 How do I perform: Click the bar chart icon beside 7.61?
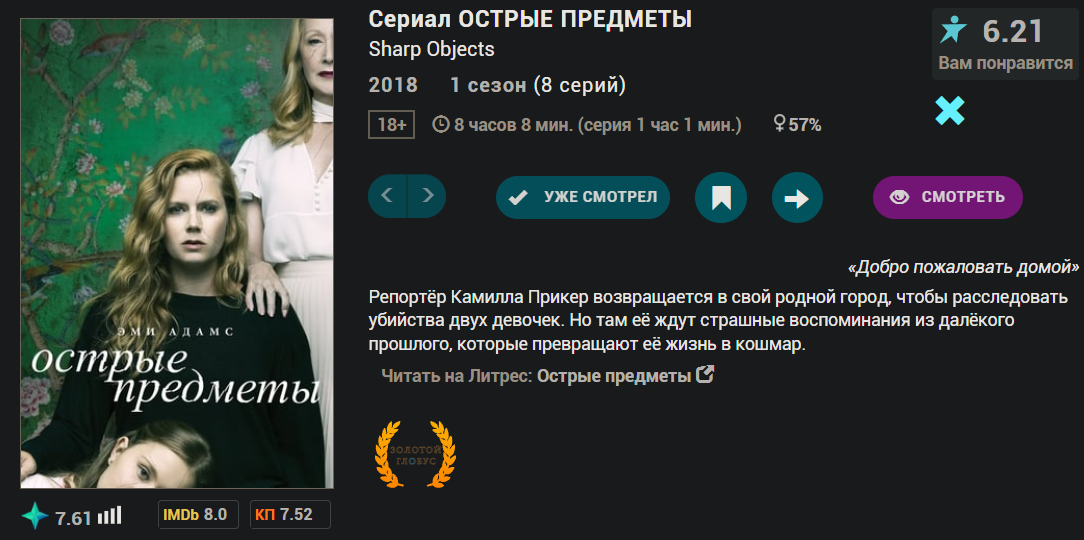109,516
